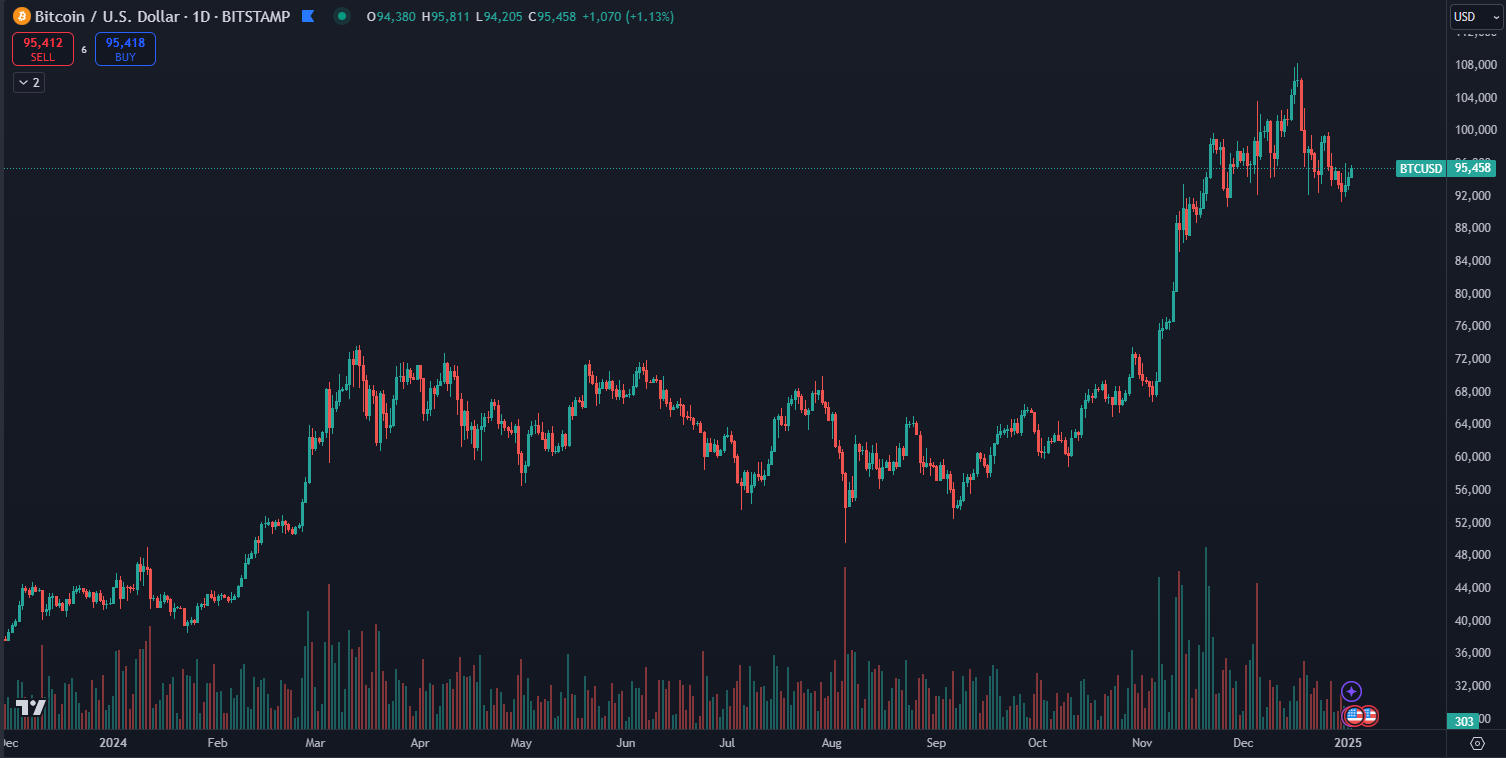The image size is (1506, 758).
Task: Click the green 303 volume value tag
Action: click(1464, 721)
